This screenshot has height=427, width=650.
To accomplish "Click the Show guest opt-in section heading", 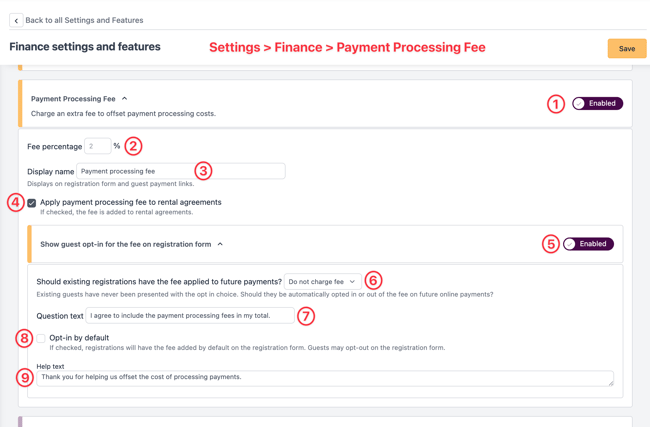I will coord(126,244).
